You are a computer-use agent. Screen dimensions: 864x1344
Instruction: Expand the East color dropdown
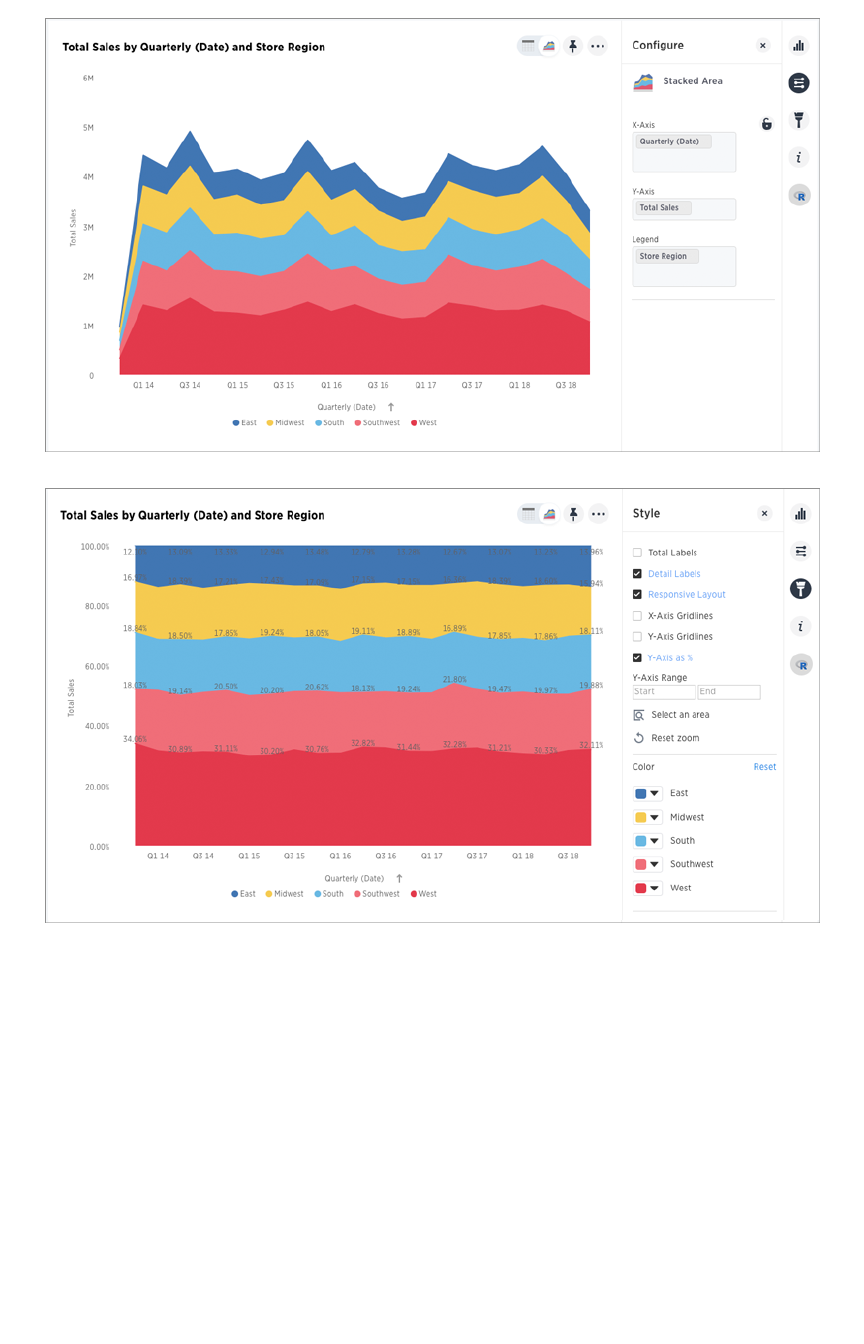(x=655, y=794)
